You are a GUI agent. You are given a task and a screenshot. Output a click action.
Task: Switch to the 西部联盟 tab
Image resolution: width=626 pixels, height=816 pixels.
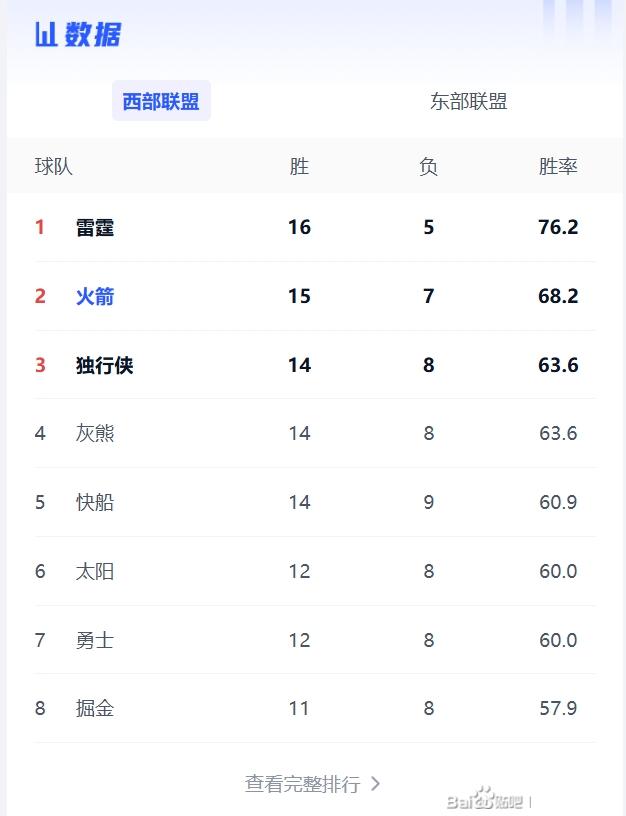tap(161, 101)
